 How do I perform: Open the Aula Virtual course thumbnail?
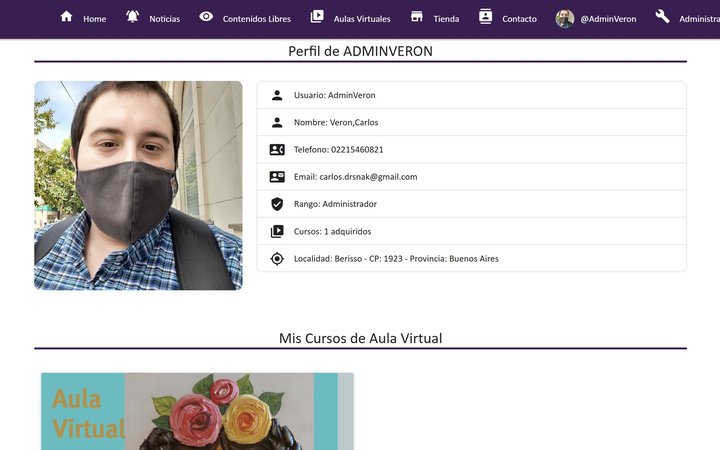click(197, 411)
